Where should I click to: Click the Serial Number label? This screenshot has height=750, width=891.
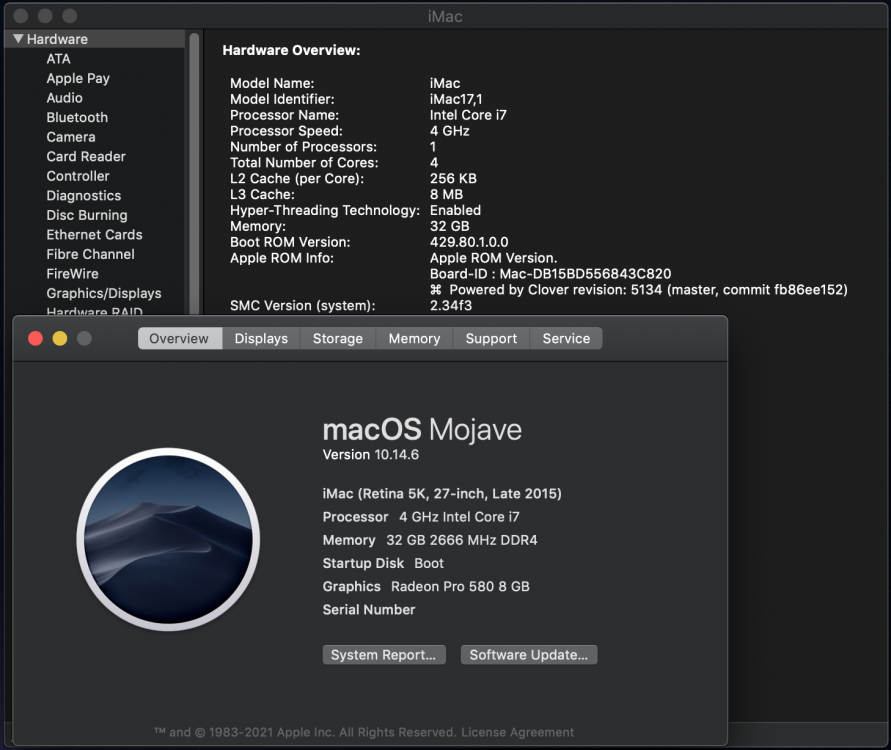pos(369,610)
